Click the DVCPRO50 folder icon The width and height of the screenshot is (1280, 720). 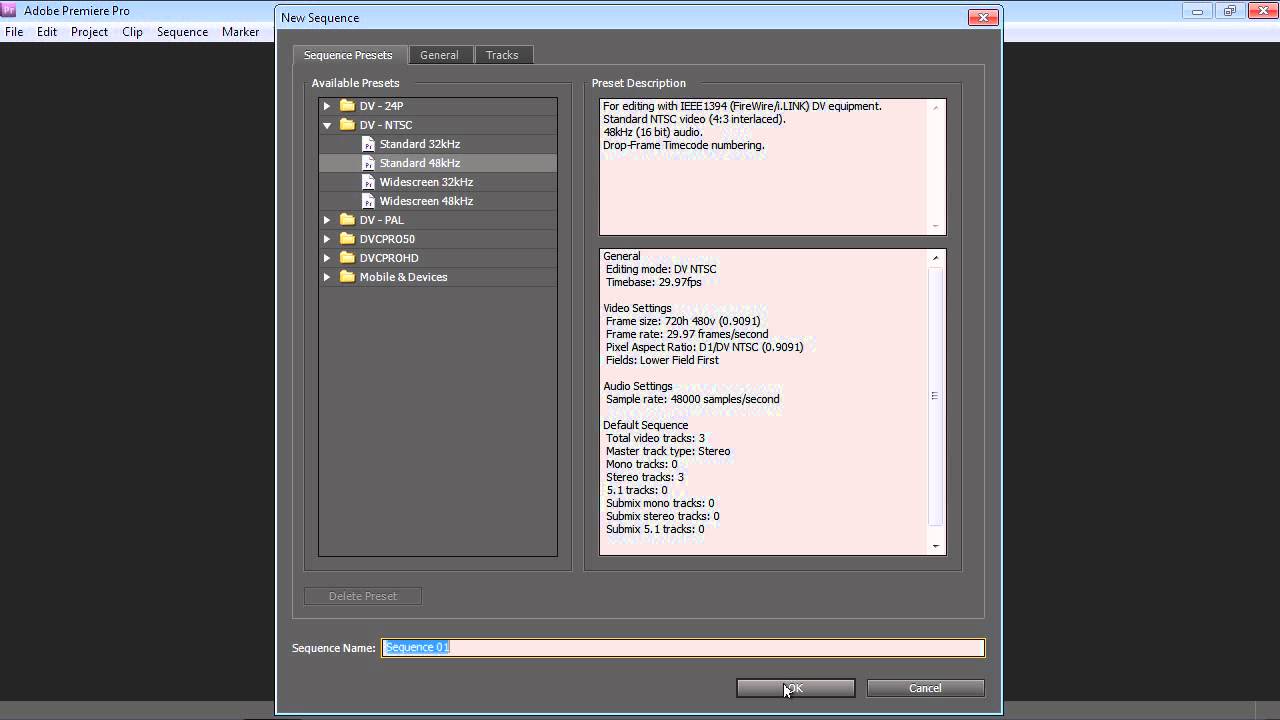pos(347,239)
